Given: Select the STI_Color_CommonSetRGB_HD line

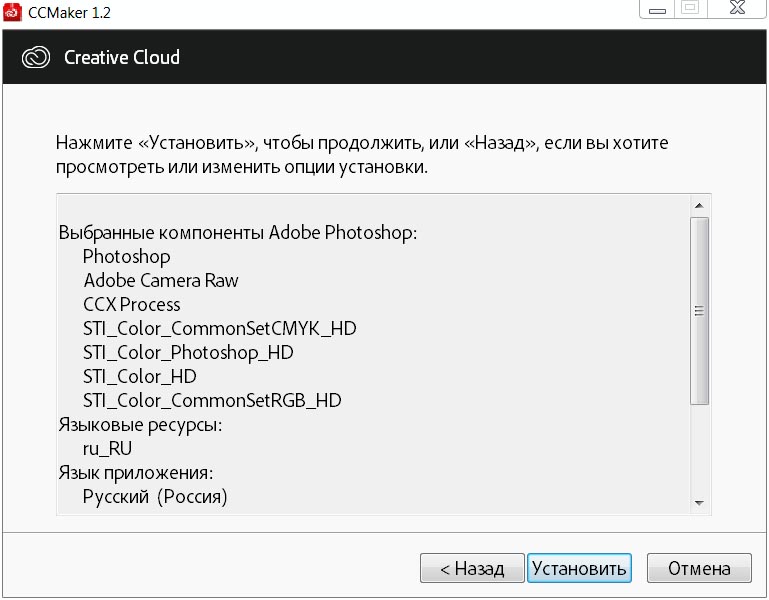Looking at the screenshot, I should coord(212,401).
